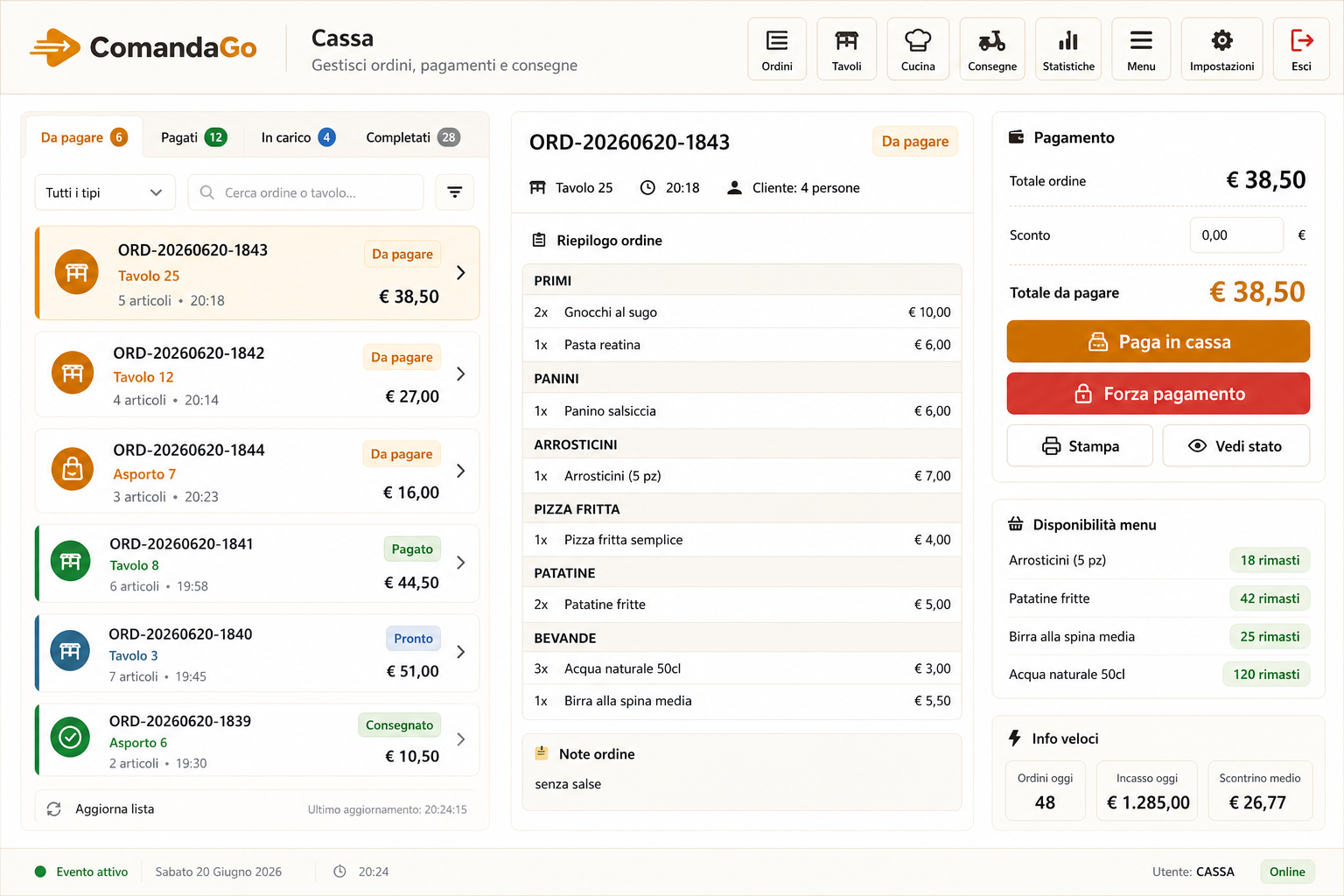Click the Online status badge

pos(1287,871)
